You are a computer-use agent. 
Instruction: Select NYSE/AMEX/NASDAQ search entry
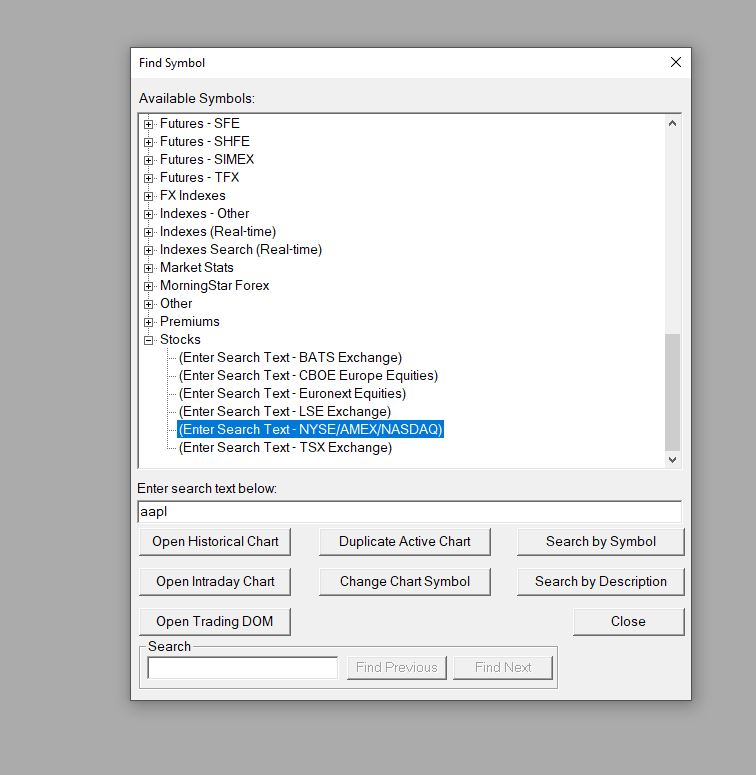(x=310, y=429)
